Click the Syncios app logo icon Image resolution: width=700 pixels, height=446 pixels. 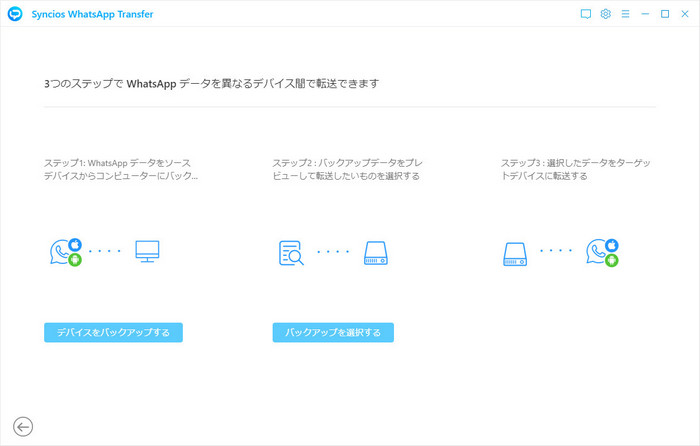pyautogui.click(x=15, y=14)
